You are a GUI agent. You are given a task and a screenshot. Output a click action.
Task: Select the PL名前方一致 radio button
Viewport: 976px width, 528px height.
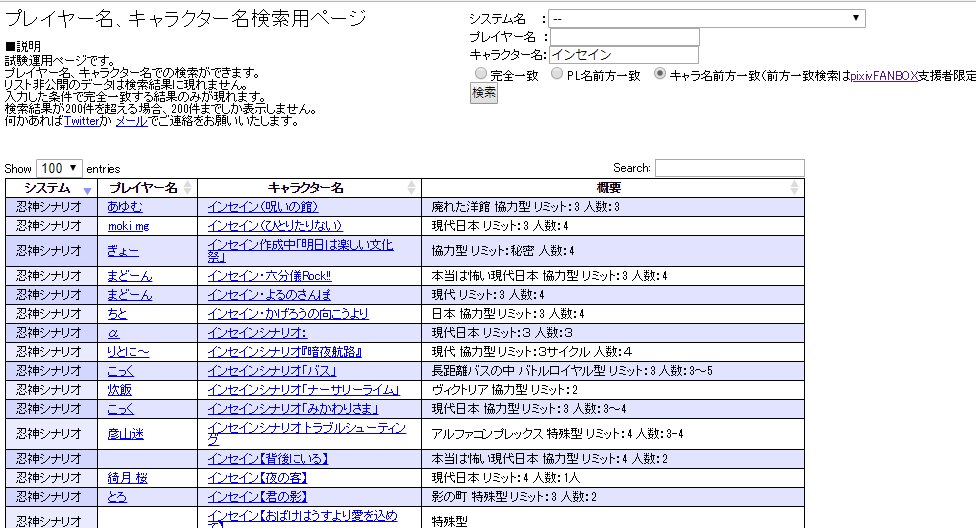click(x=557, y=73)
